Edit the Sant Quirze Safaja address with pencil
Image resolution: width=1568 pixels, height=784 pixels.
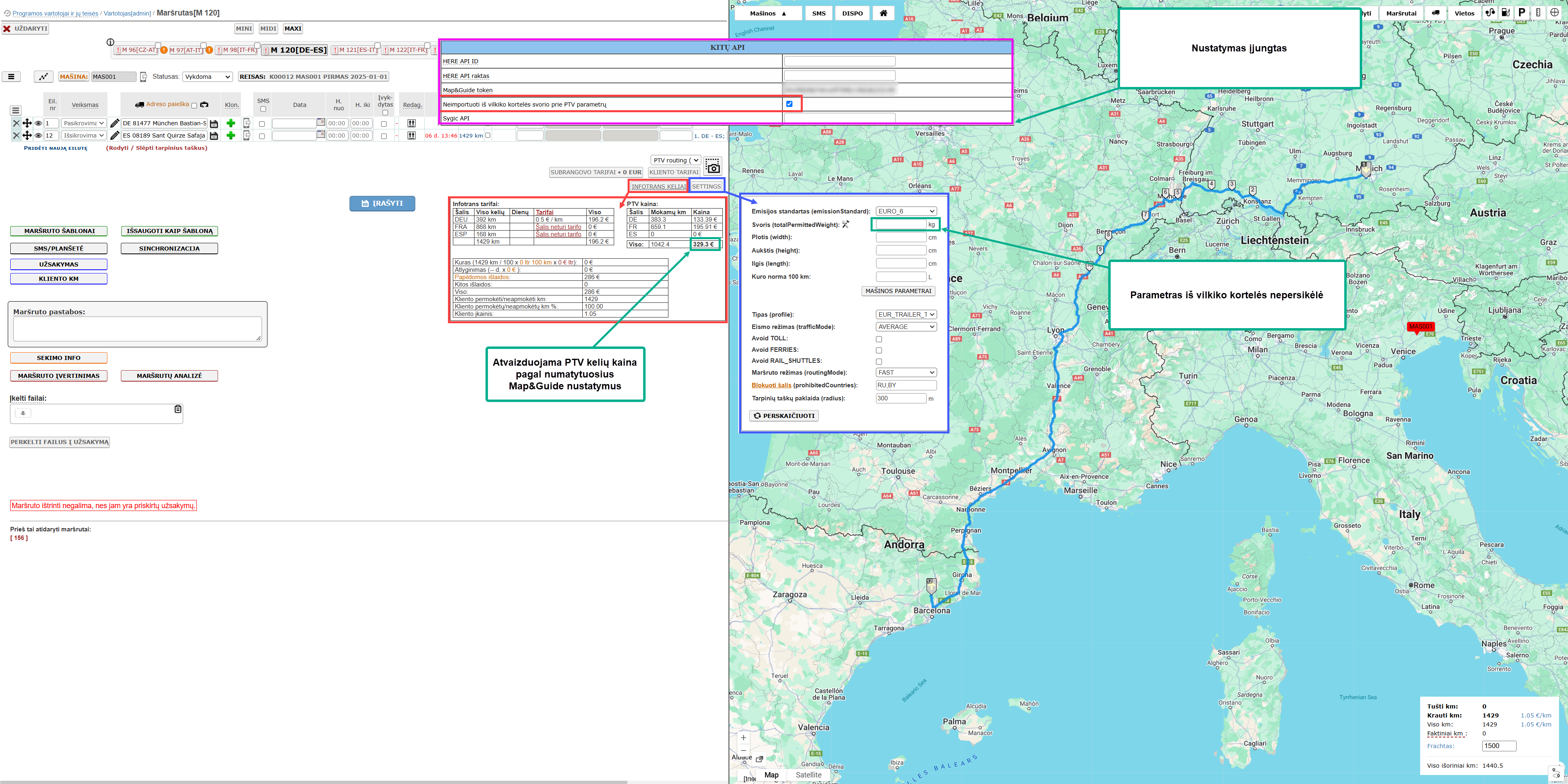tap(114, 135)
